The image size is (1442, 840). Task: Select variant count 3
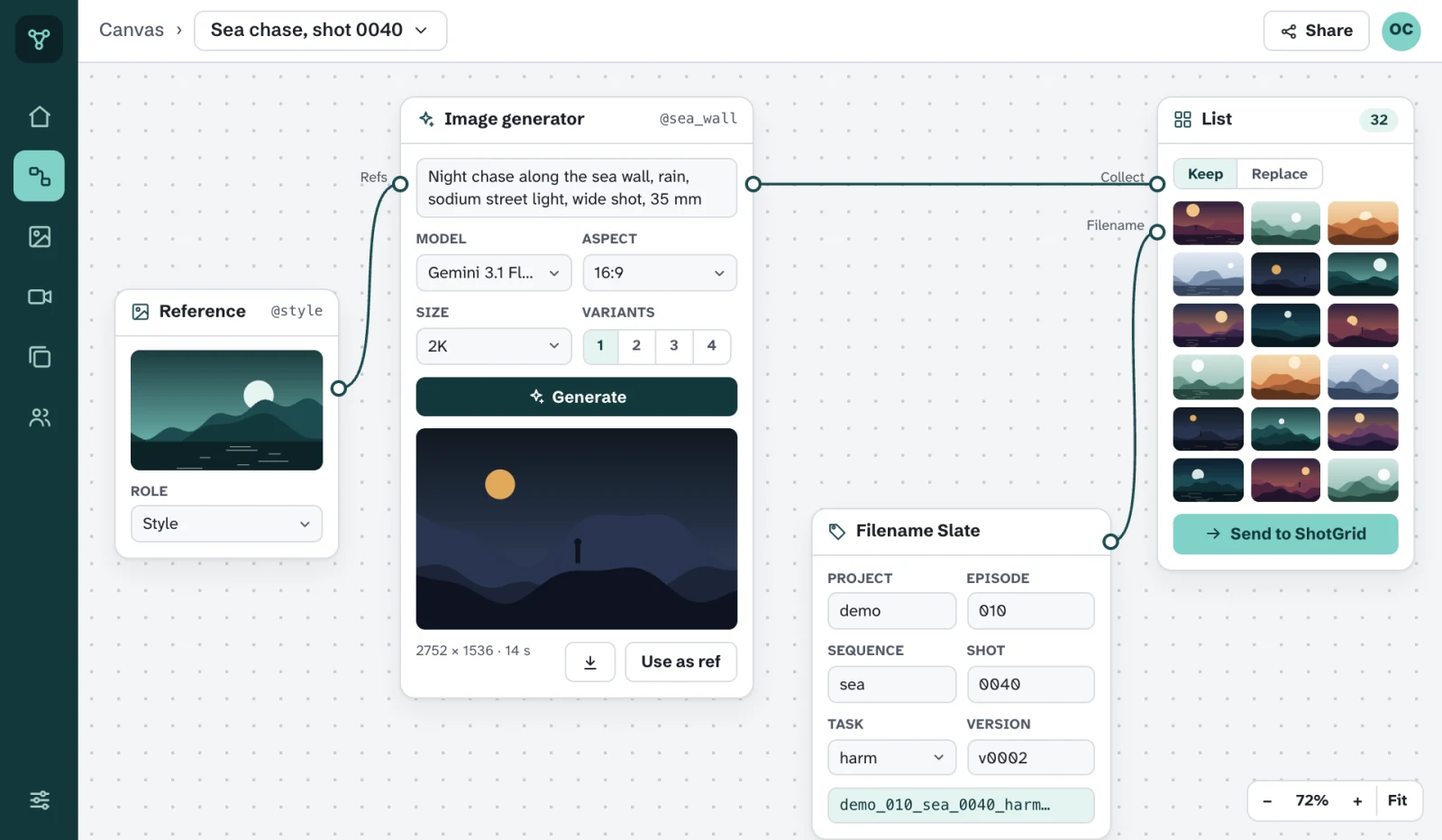674,346
